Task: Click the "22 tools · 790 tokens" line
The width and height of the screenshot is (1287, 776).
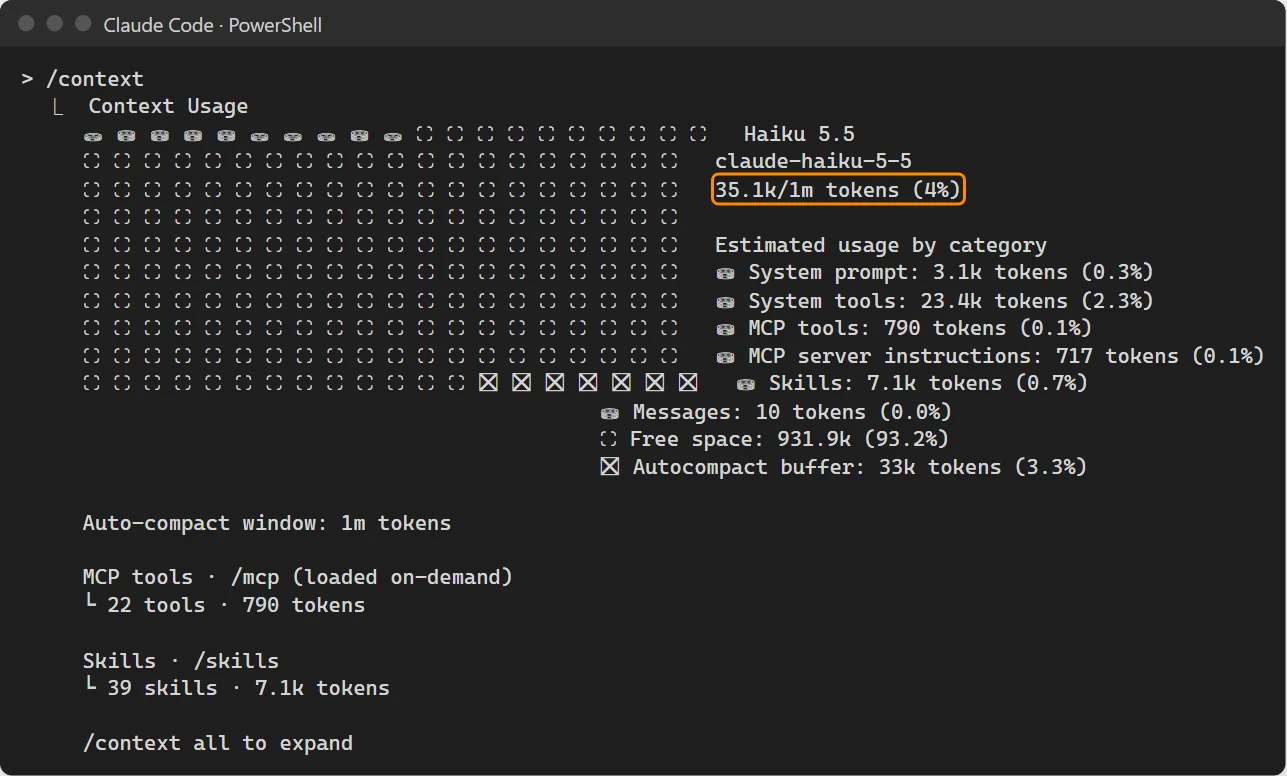Action: click(236, 605)
